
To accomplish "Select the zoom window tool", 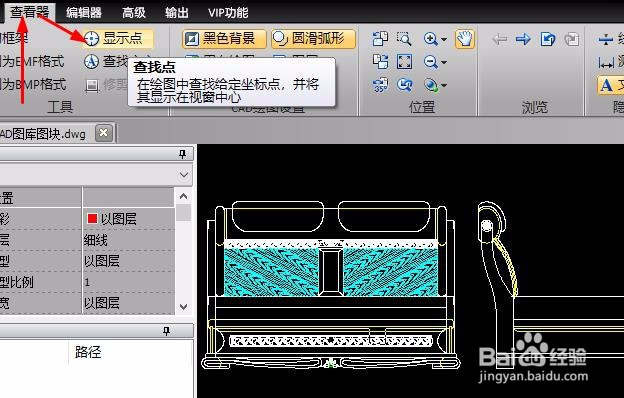I will click(x=404, y=39).
